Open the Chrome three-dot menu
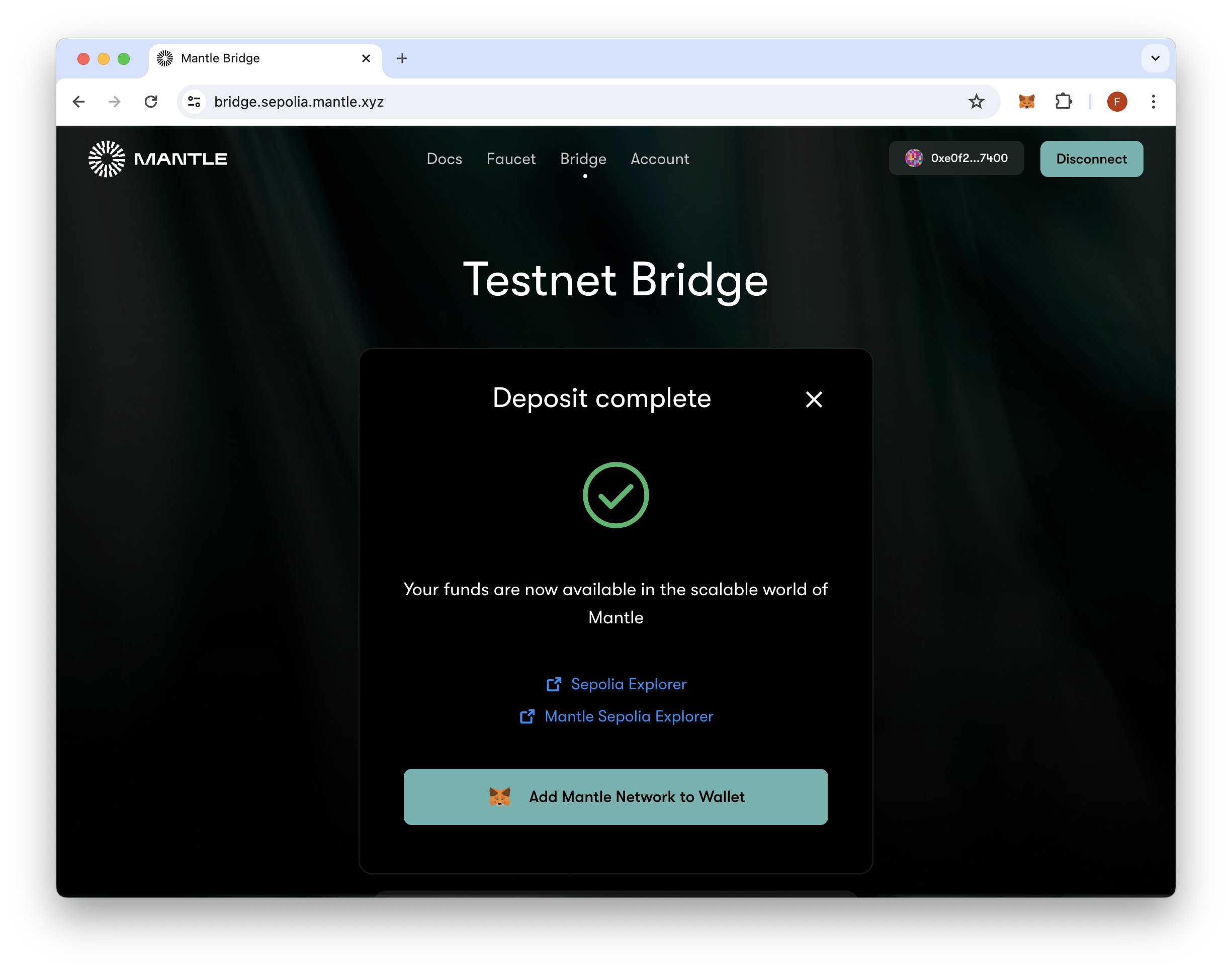 coord(1153,102)
